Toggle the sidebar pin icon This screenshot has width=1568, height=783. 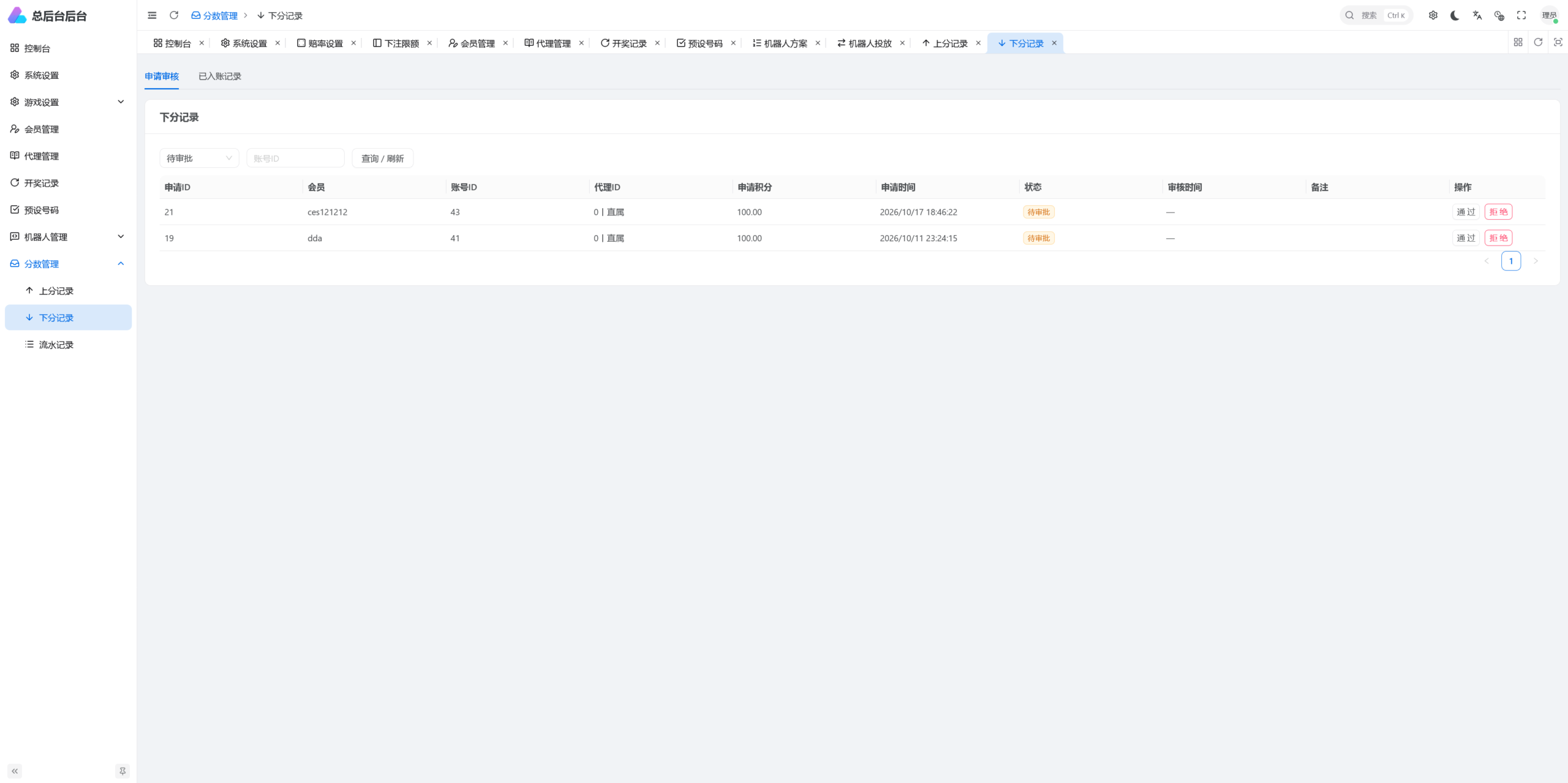pos(123,771)
